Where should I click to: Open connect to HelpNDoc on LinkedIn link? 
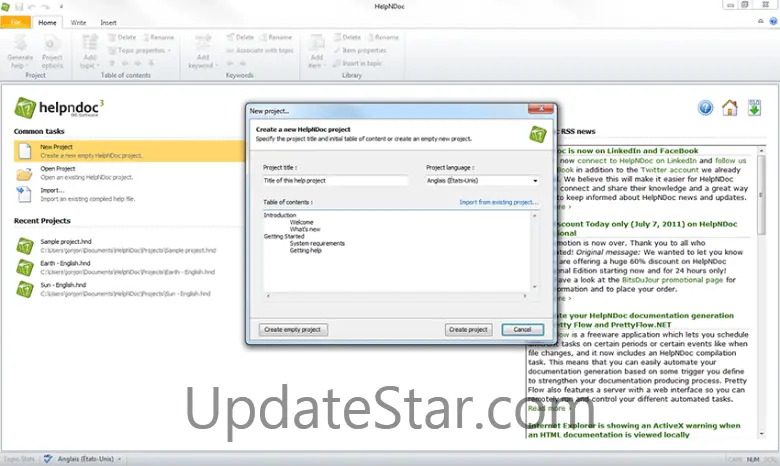[x=637, y=161]
